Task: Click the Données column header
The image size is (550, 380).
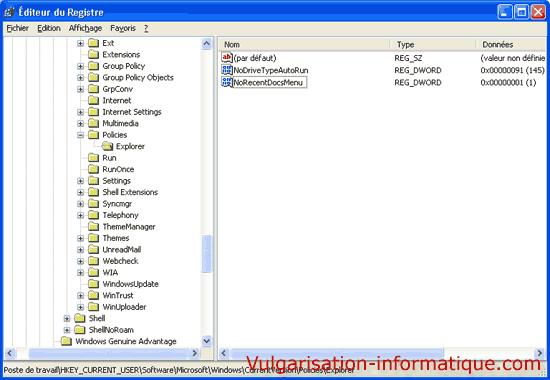Action: point(511,45)
